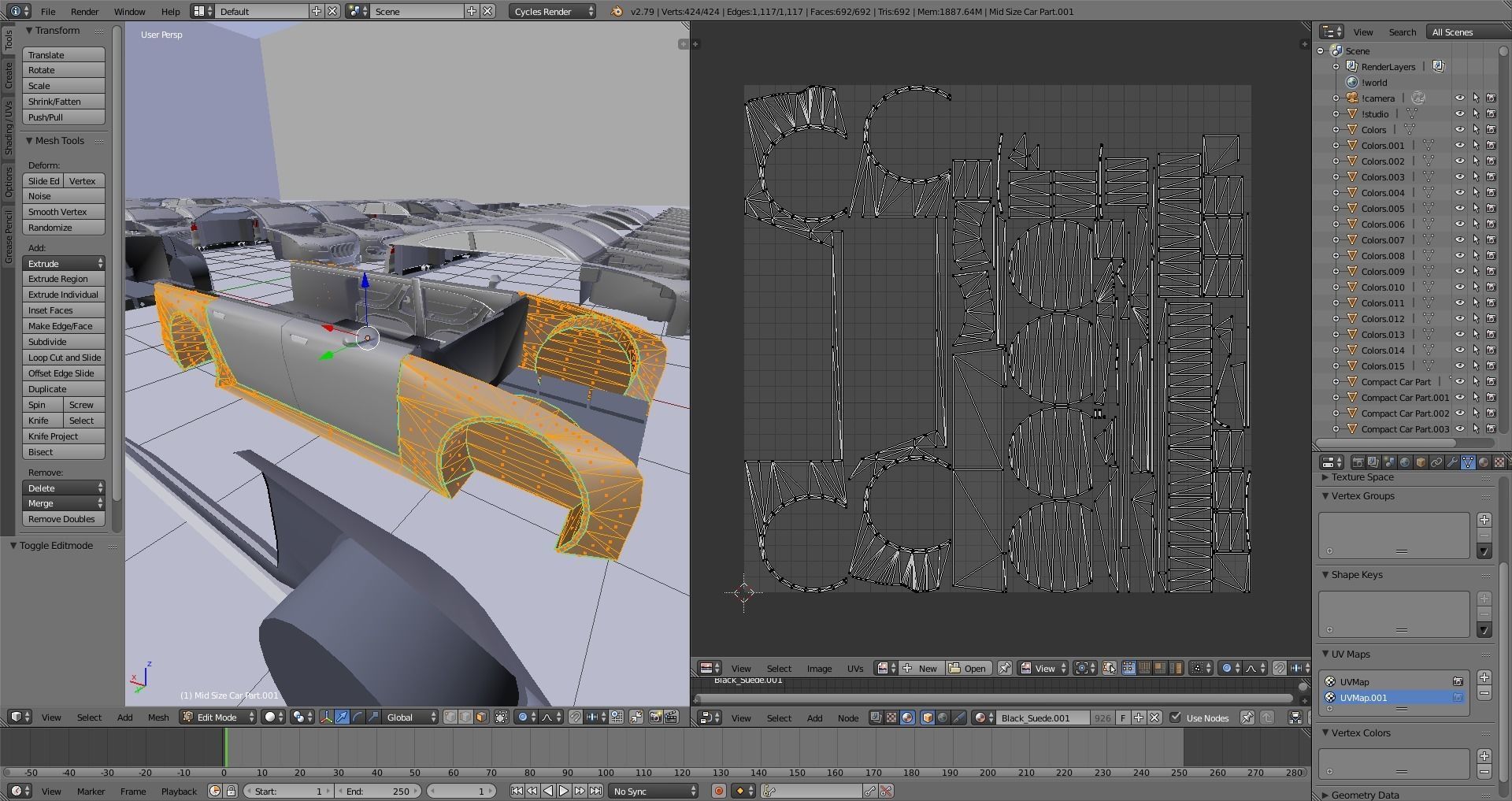Toggle visibility of Compact Car Part.002
Viewport: 1512px width, 801px height.
[x=1459, y=413]
